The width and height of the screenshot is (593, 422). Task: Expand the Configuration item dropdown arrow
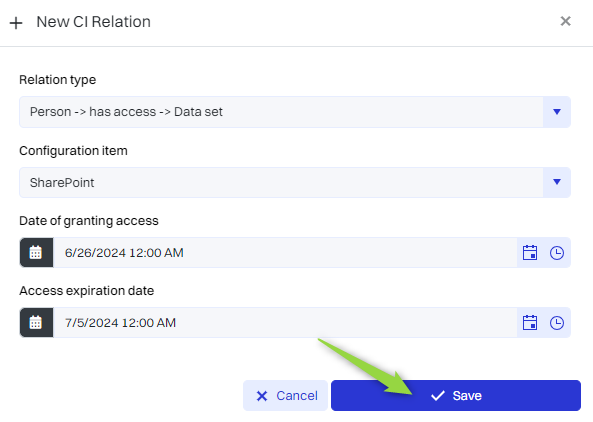(557, 182)
